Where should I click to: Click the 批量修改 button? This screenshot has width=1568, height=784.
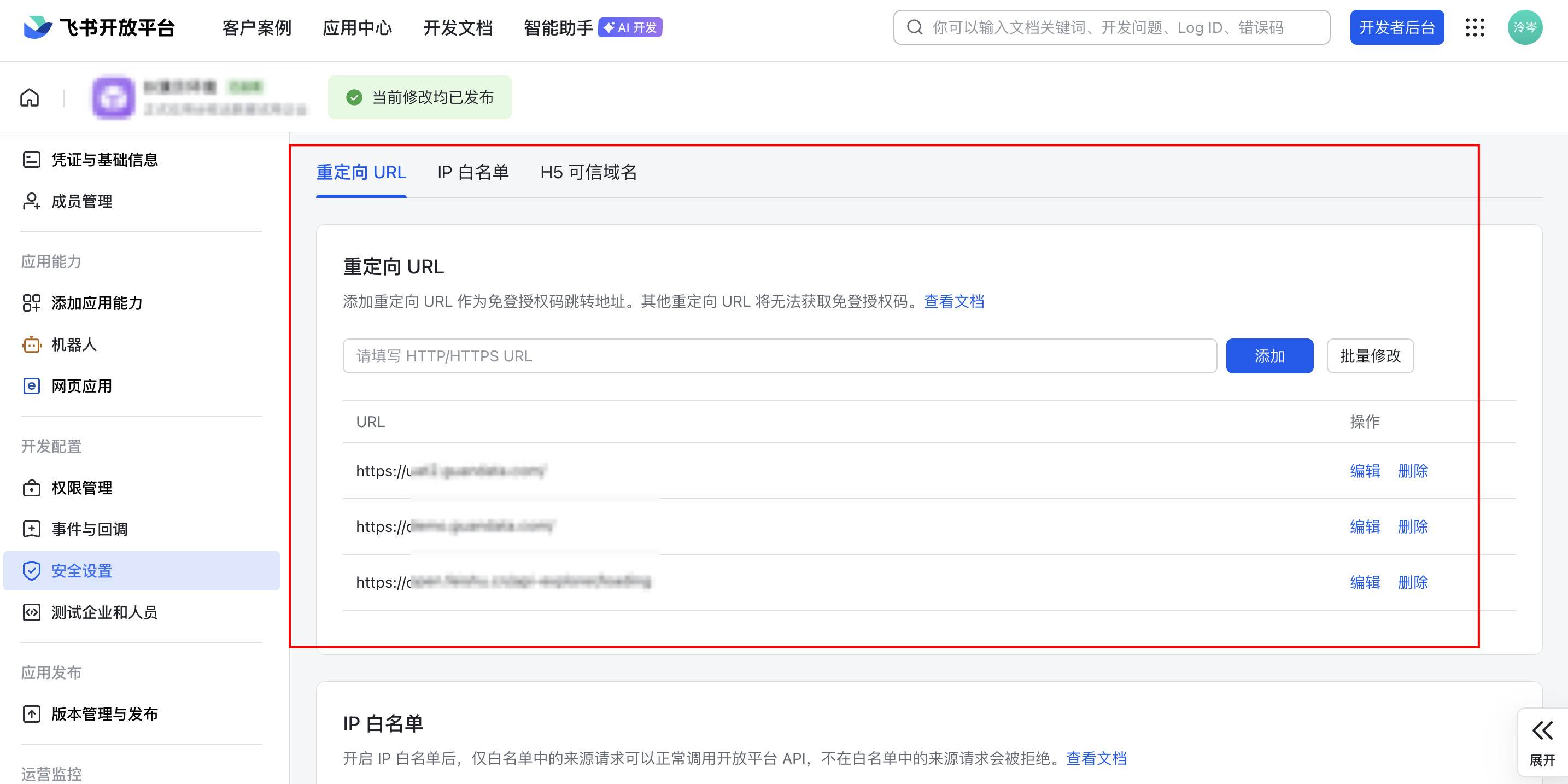click(x=1370, y=356)
